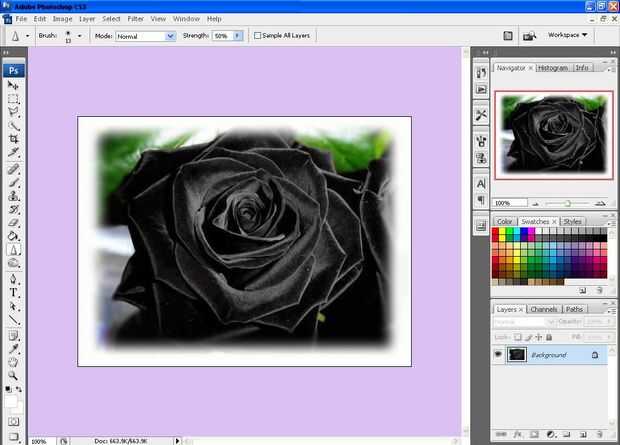Reset default foreground and background colors
The width and height of the screenshot is (620, 445).
(8, 389)
